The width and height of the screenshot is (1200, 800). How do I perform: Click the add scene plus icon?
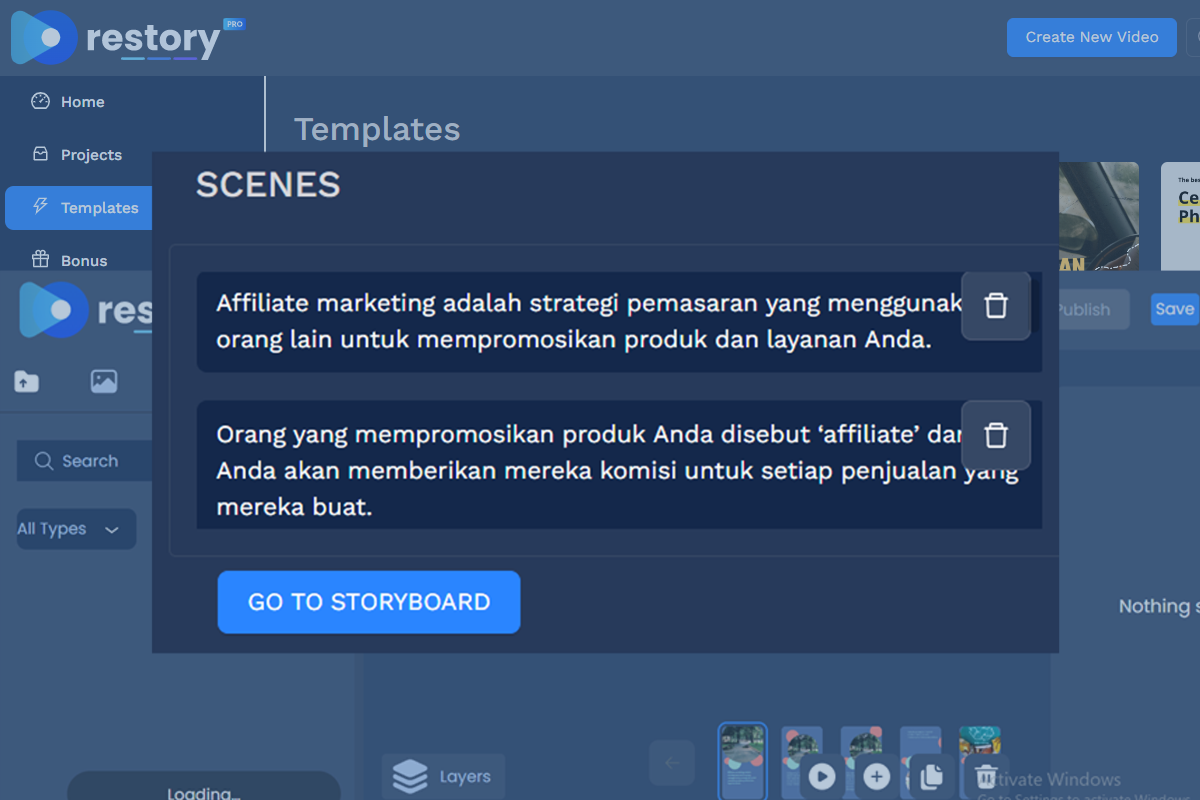(x=877, y=777)
